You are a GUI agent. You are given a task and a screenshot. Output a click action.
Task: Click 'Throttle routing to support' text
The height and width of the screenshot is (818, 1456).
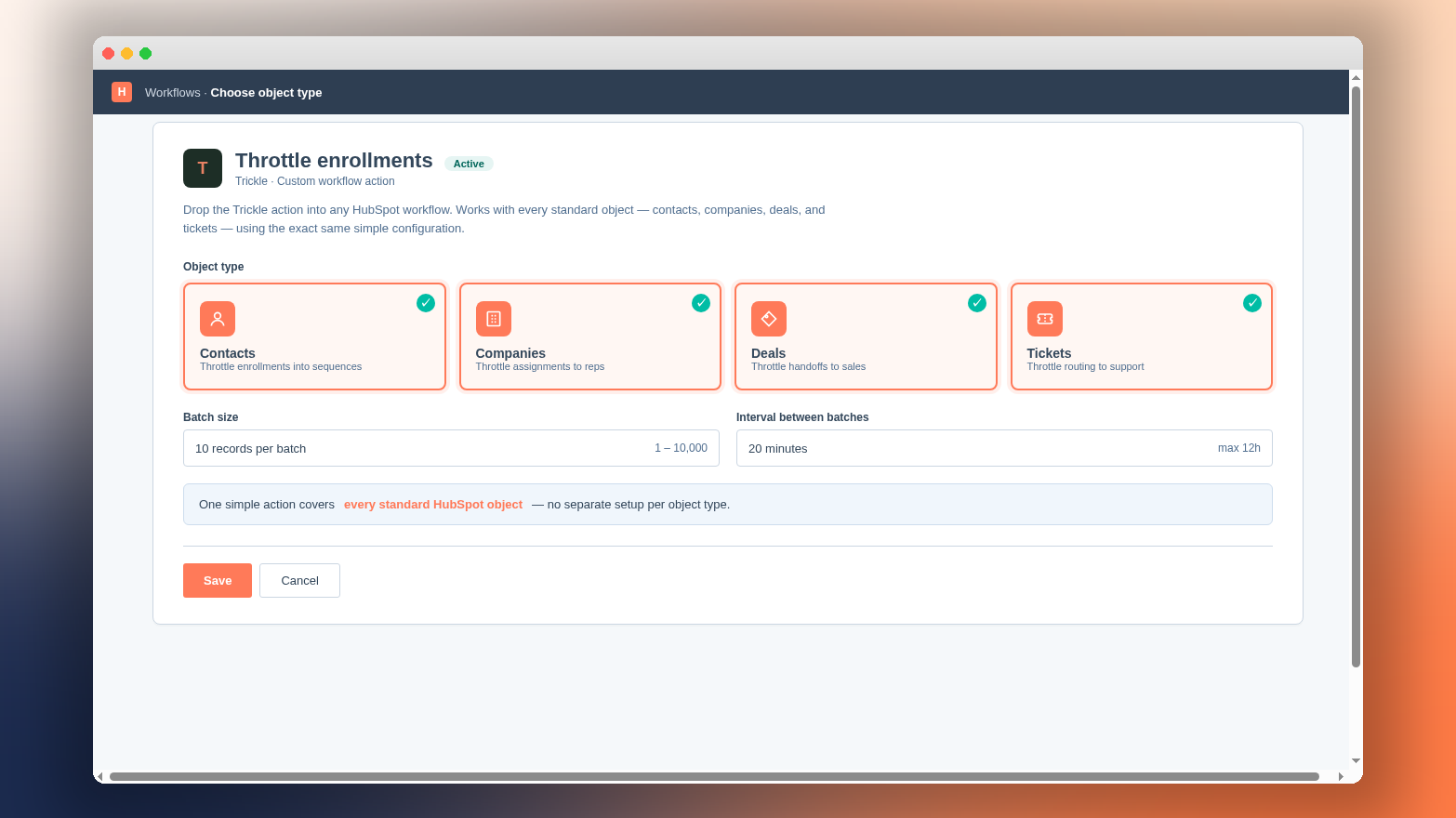tap(1085, 366)
